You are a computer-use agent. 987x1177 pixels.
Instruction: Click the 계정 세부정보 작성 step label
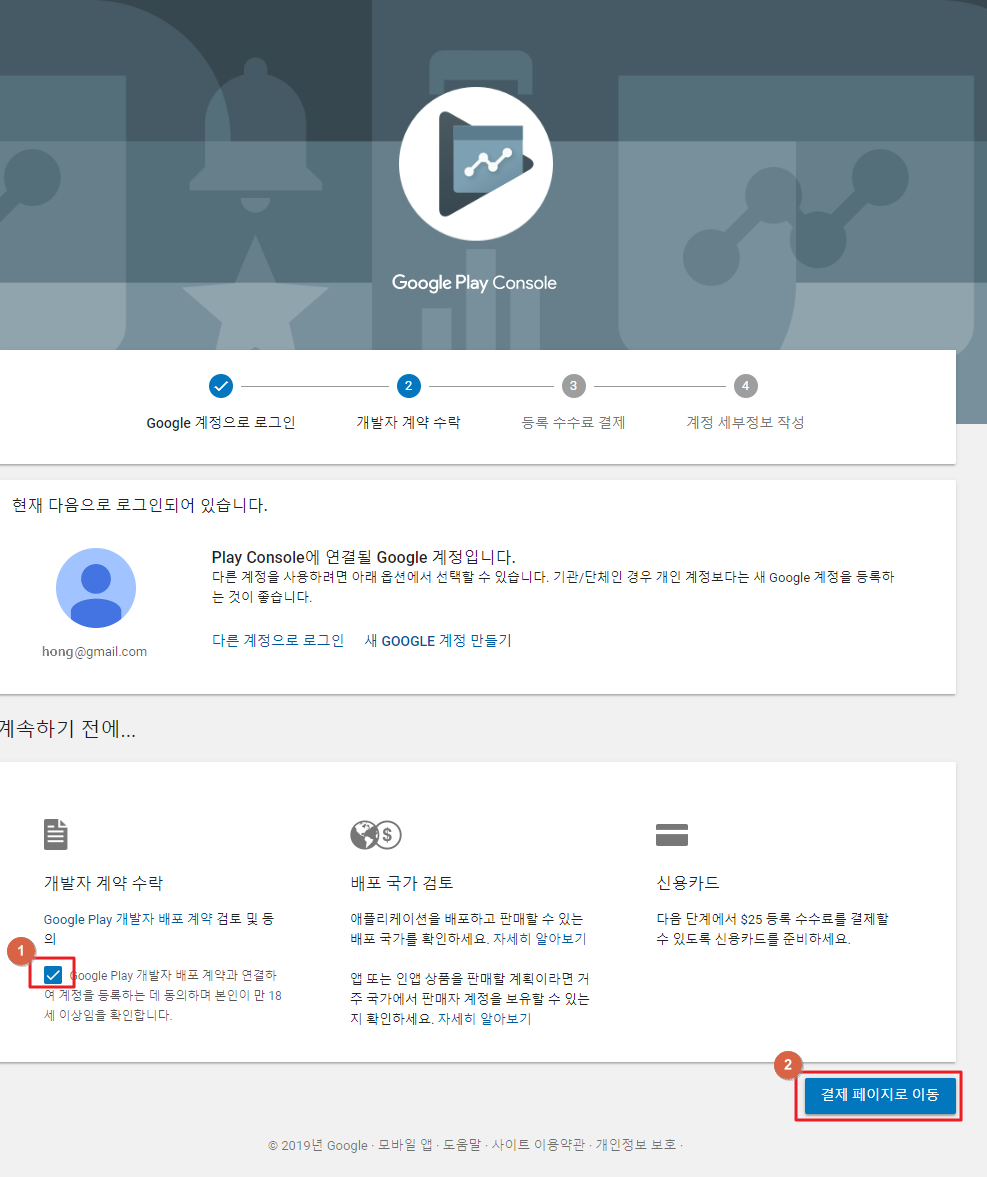745,423
